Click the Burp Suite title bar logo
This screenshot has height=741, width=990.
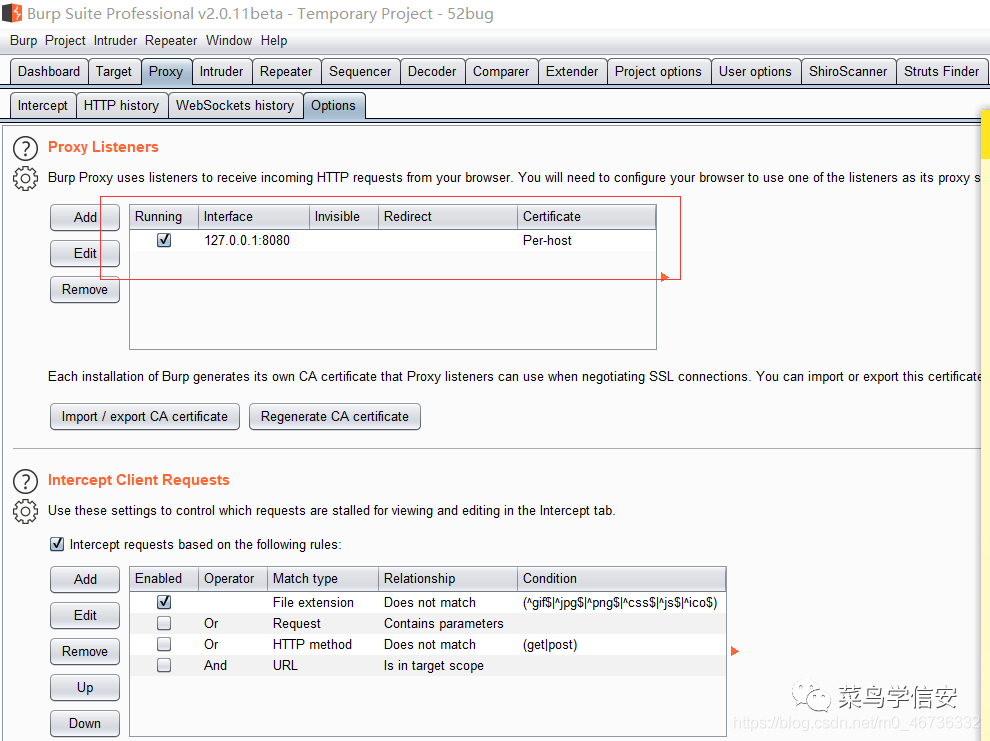click(12, 13)
